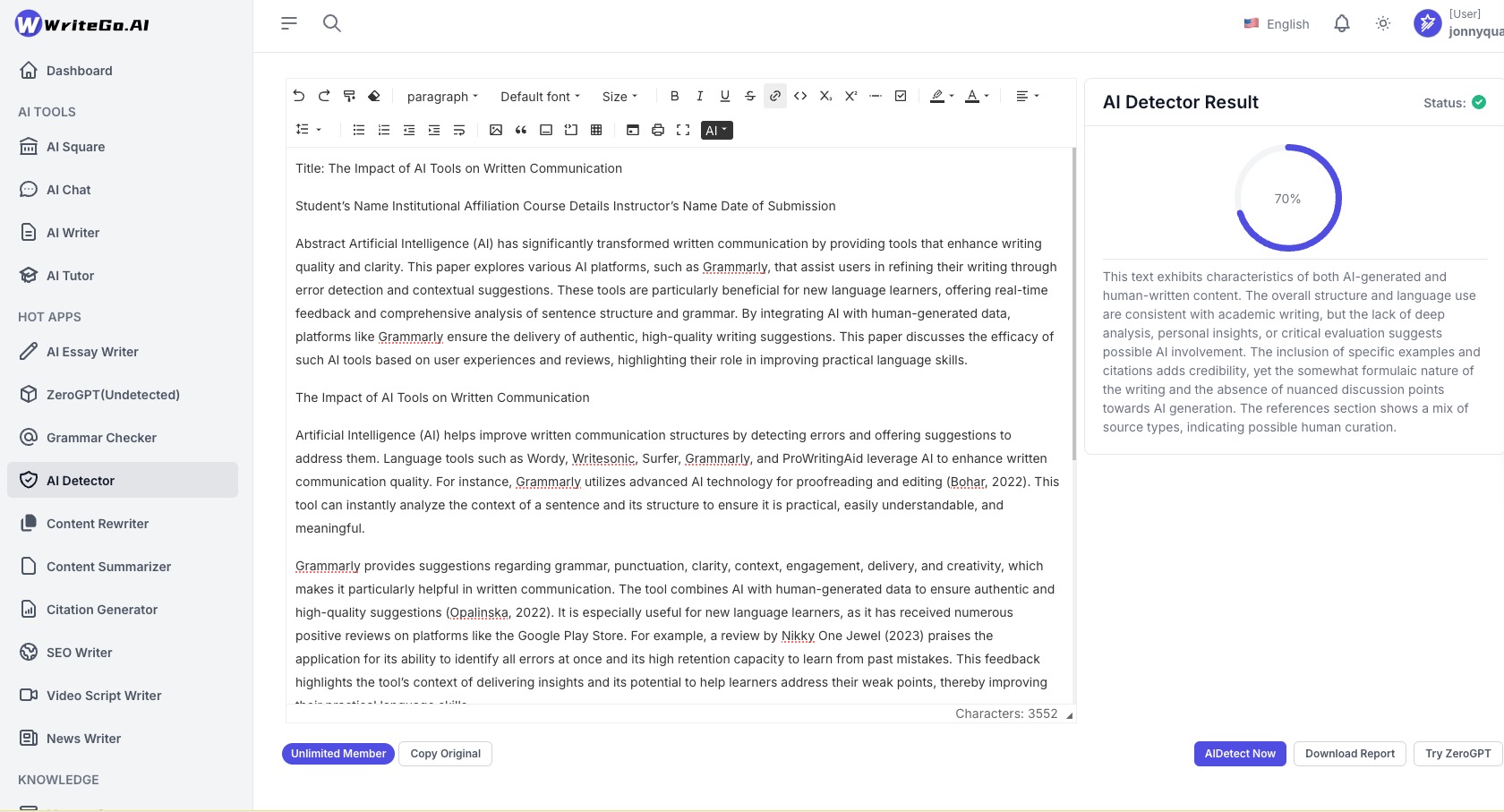1504x812 pixels.
Task: Open the line height dropdown
Action: pyautogui.click(x=309, y=130)
